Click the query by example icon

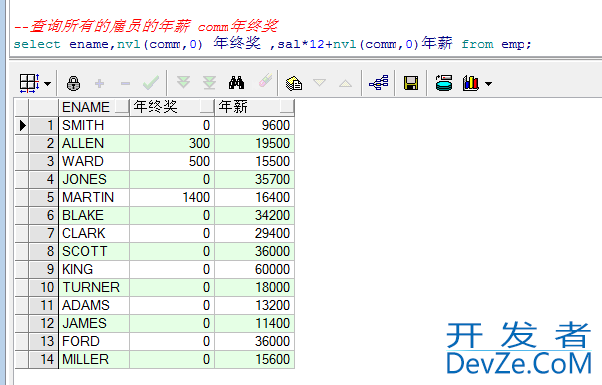coord(294,83)
